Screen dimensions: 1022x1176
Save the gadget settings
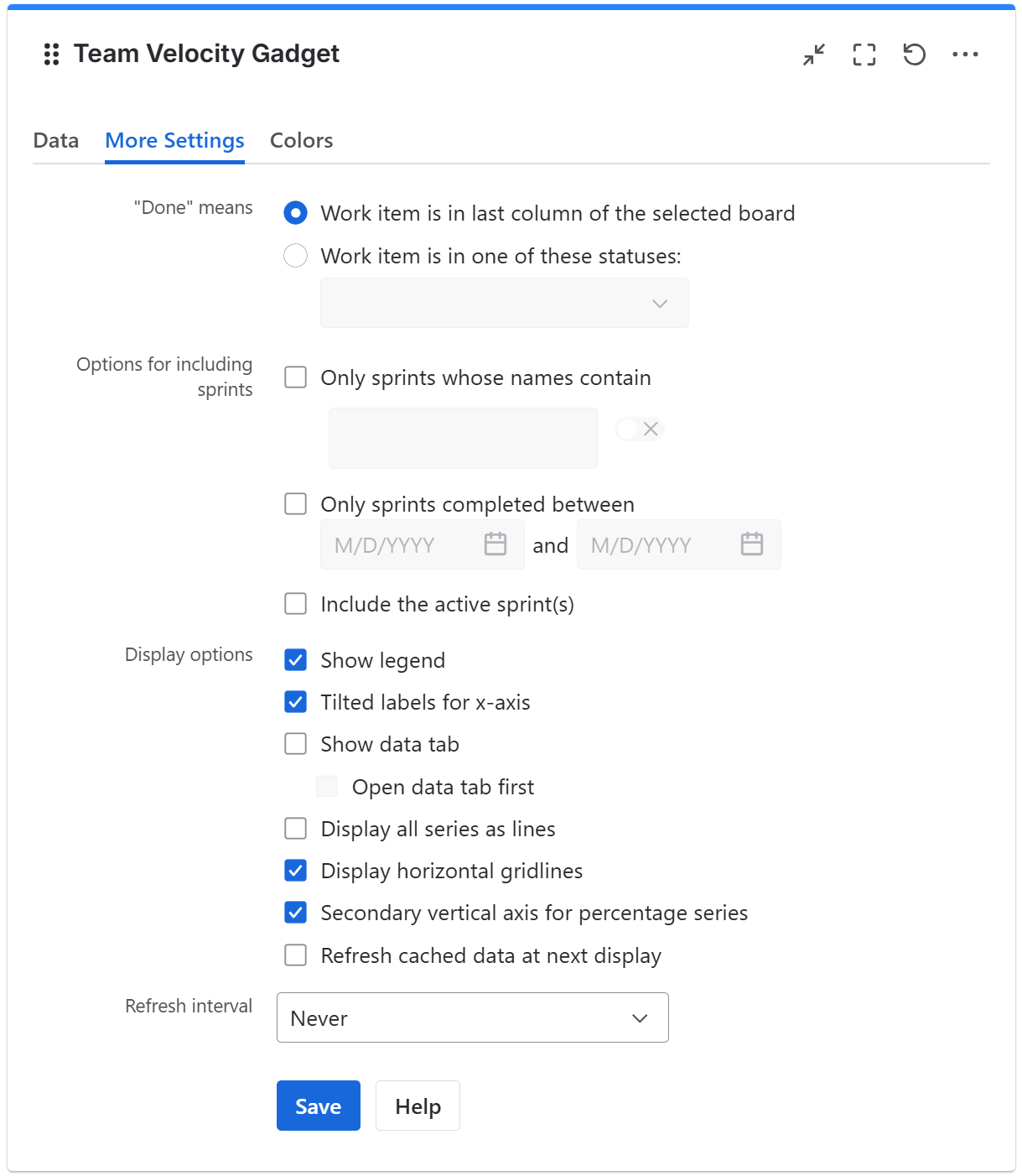click(318, 1106)
